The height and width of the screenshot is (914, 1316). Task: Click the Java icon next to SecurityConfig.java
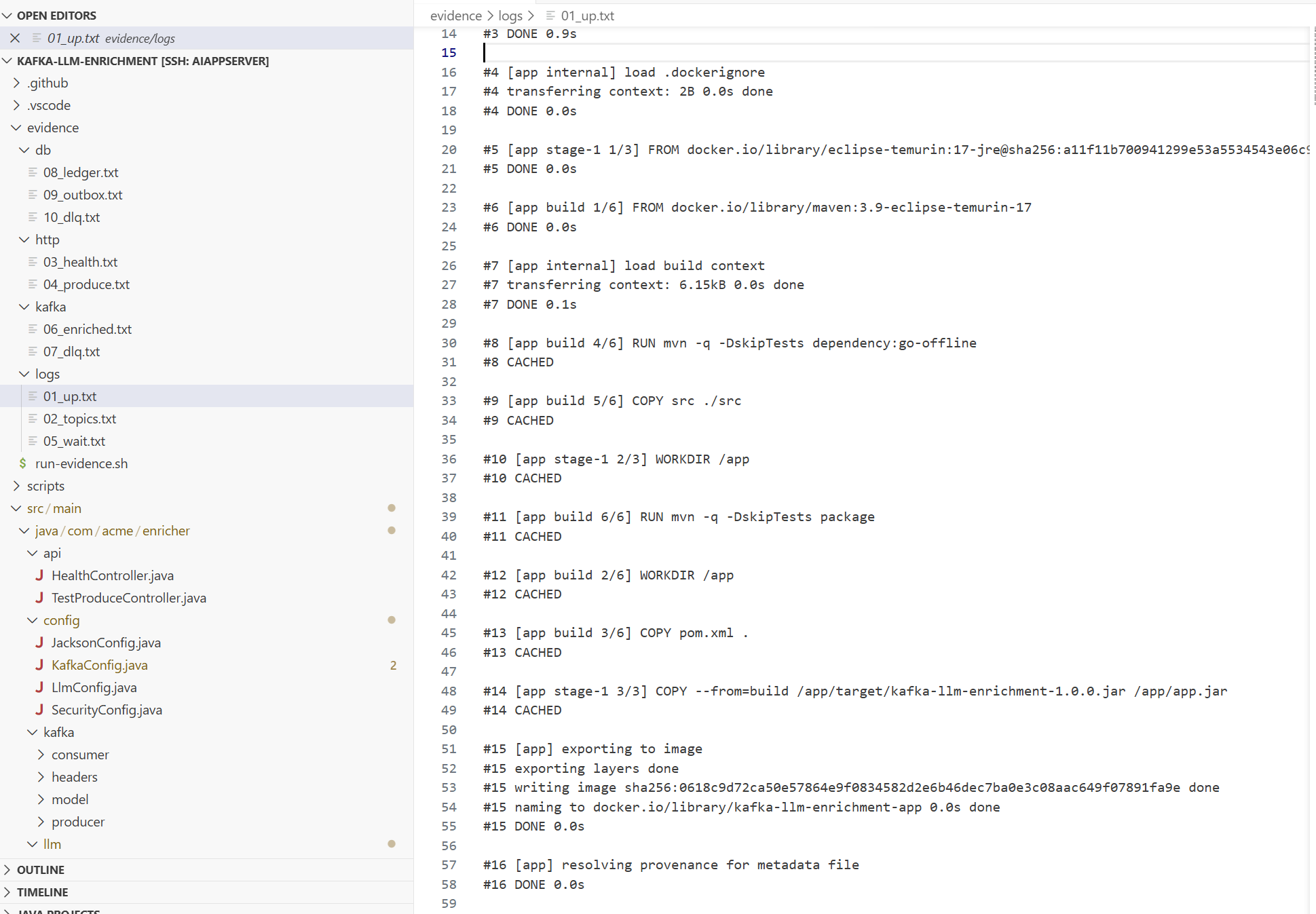39,710
